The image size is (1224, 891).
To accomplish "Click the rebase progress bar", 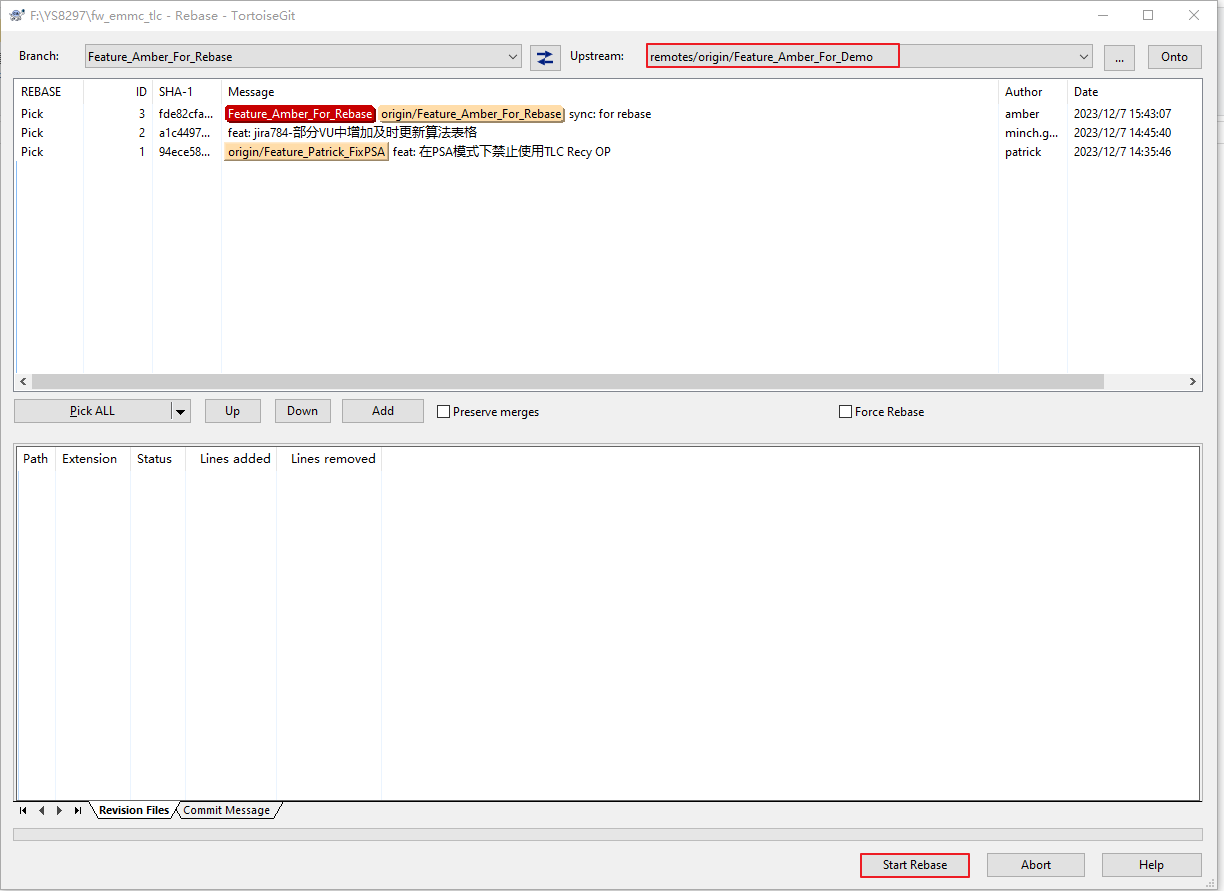I will coord(608,834).
